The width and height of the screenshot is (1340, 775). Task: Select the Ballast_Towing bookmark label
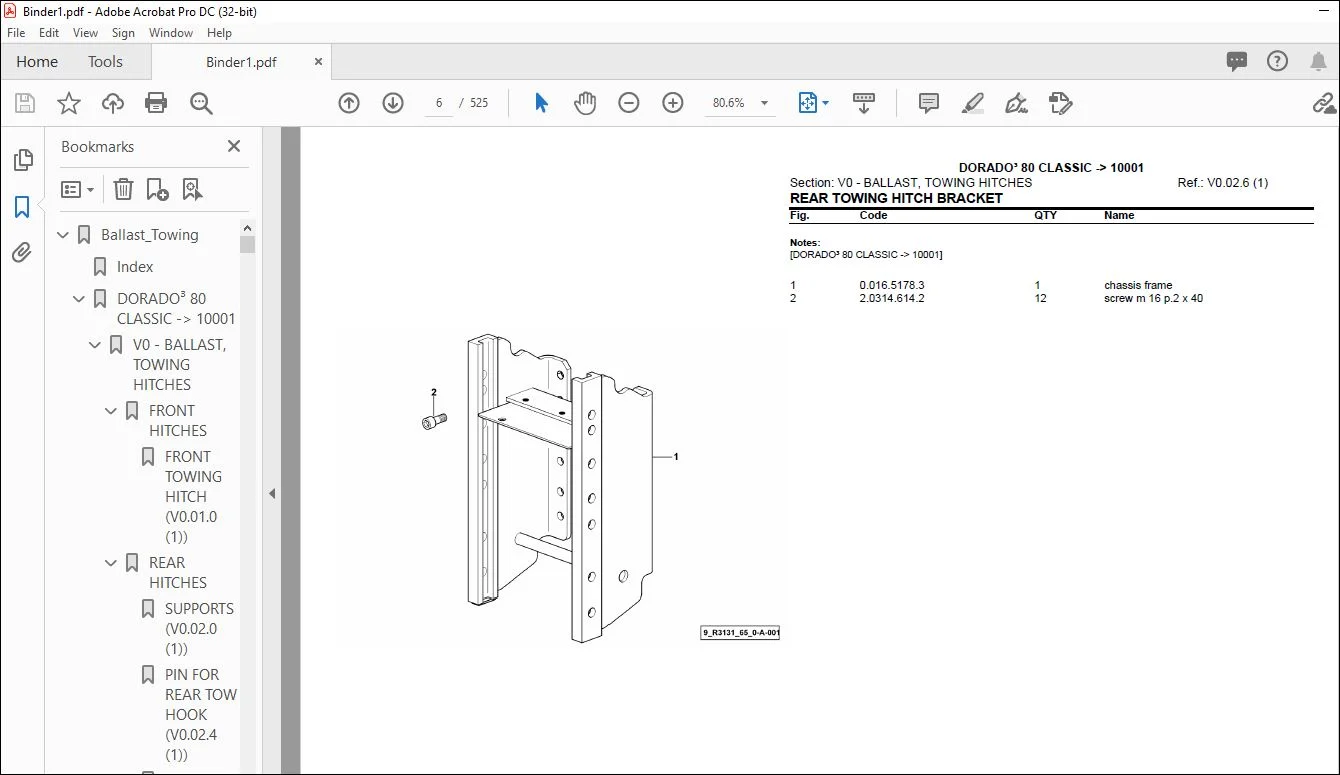click(150, 235)
